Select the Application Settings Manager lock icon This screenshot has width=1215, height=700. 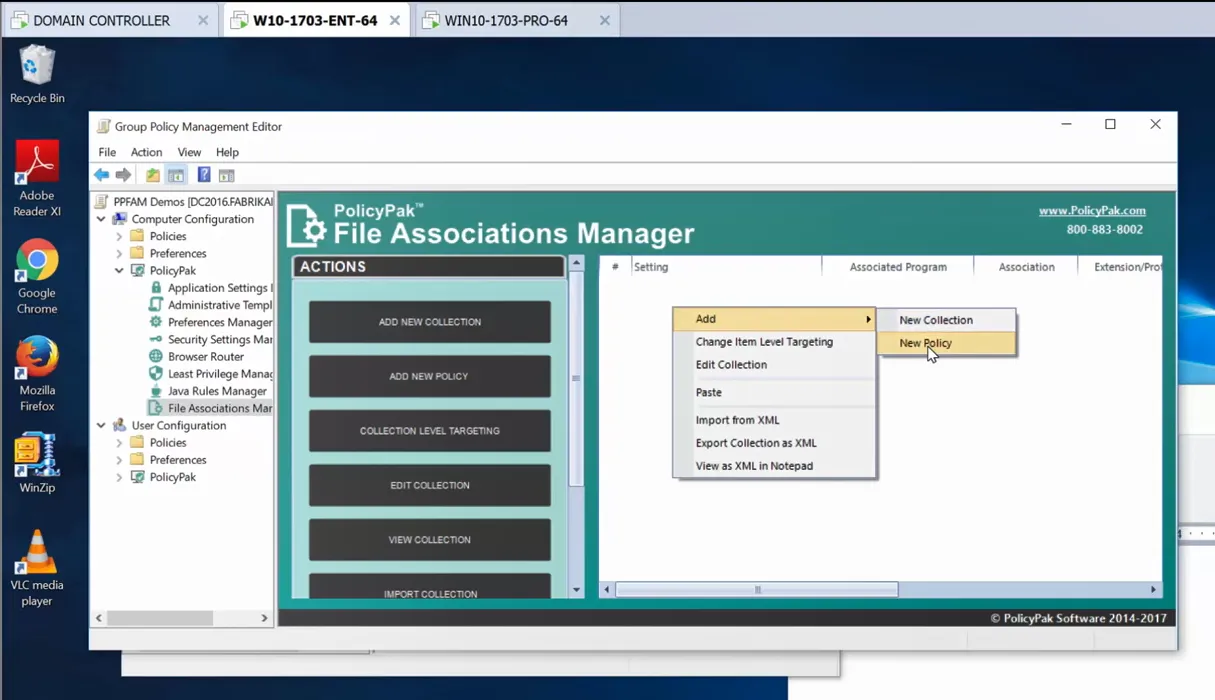tap(156, 288)
